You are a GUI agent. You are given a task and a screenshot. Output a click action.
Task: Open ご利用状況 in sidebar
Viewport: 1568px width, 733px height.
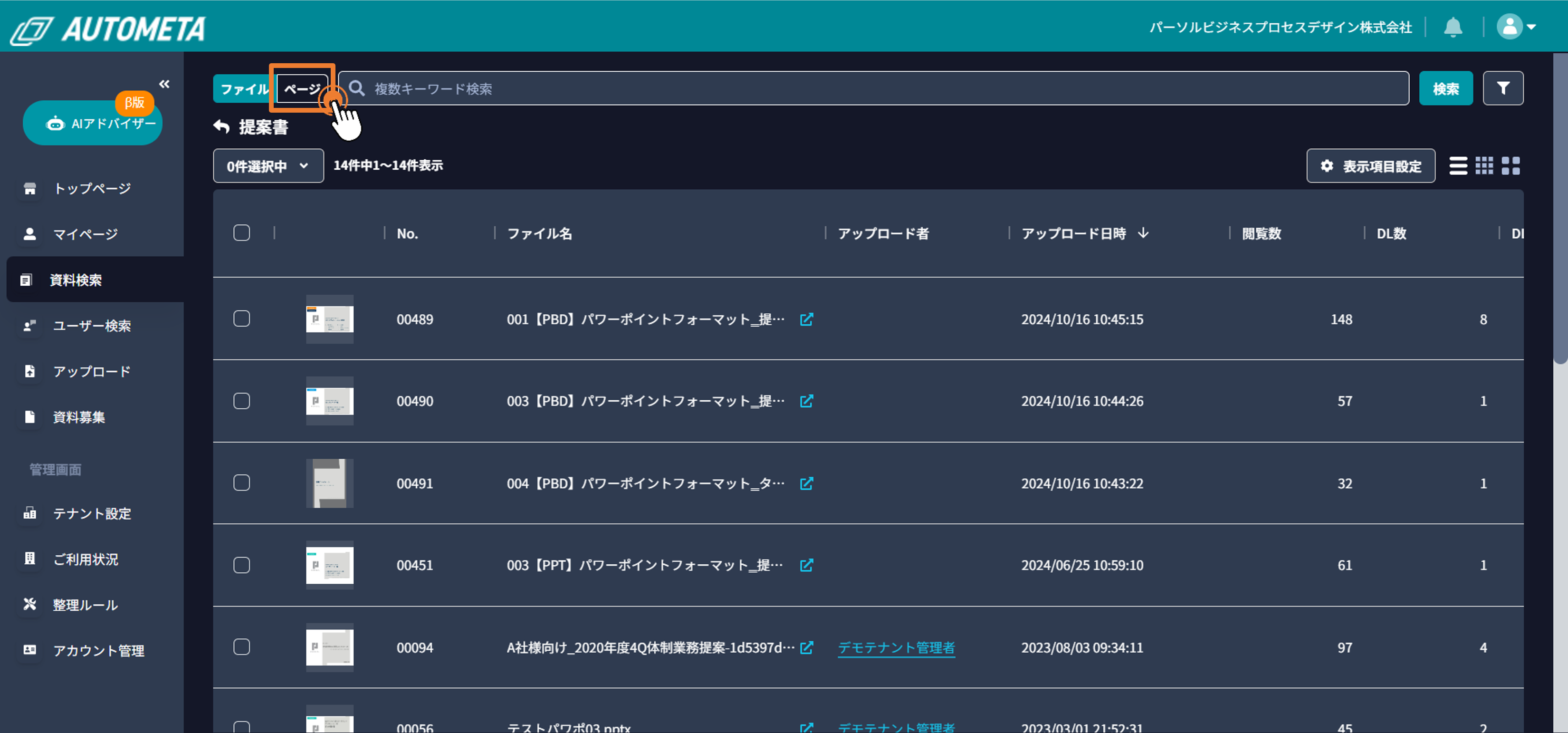pos(85,559)
